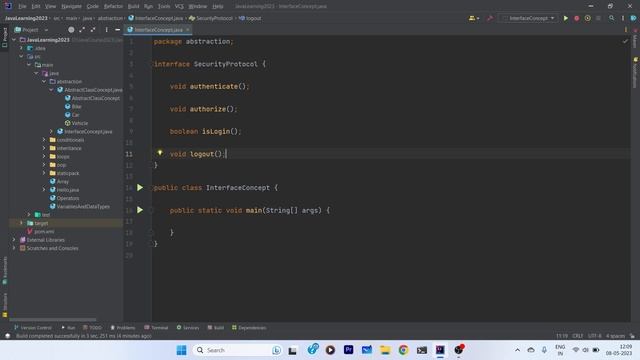
Task: Open the Code menu
Action: pyautogui.click(x=93, y=7)
